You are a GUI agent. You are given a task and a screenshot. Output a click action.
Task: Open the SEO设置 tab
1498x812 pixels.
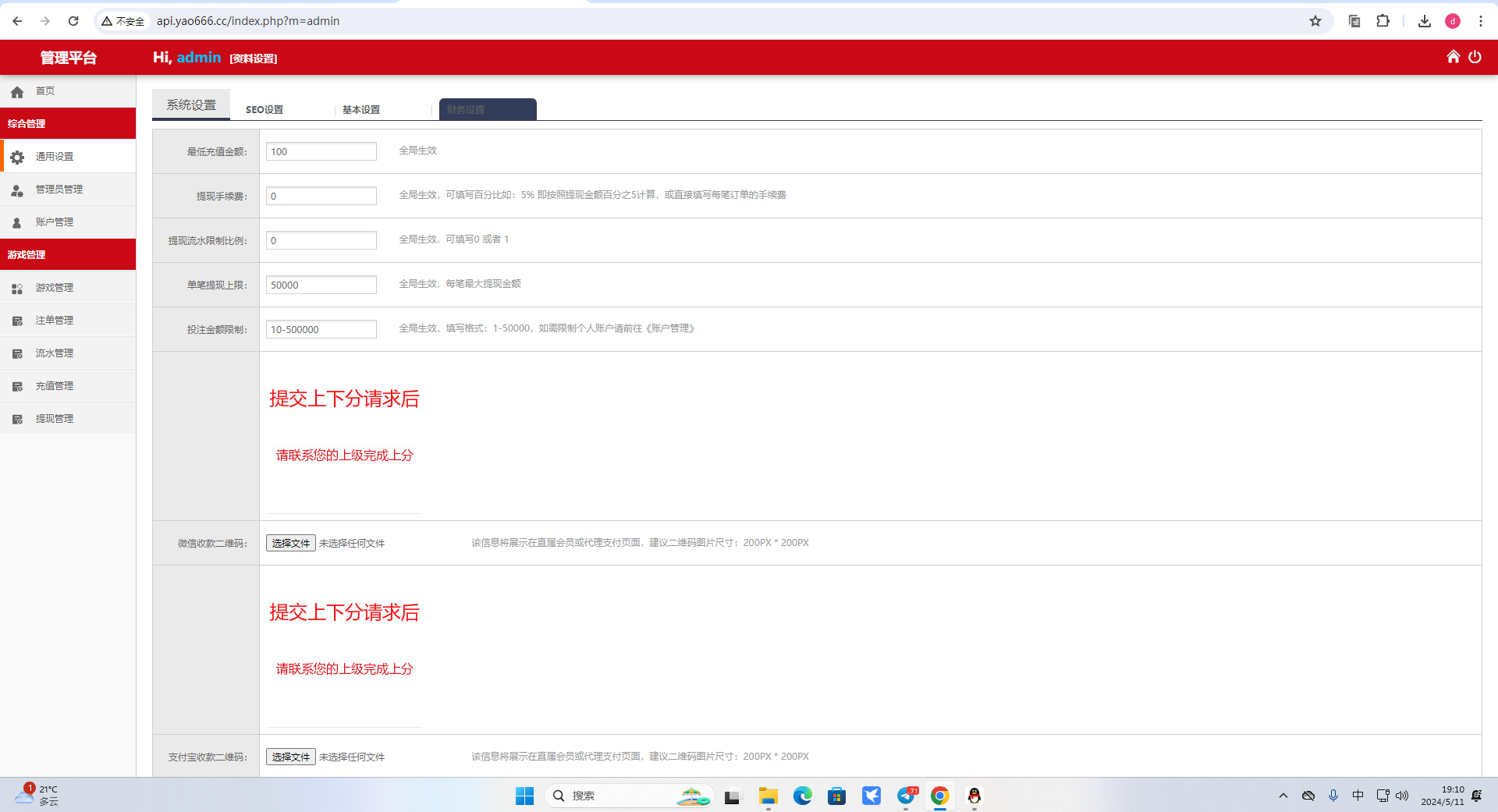tap(265, 109)
